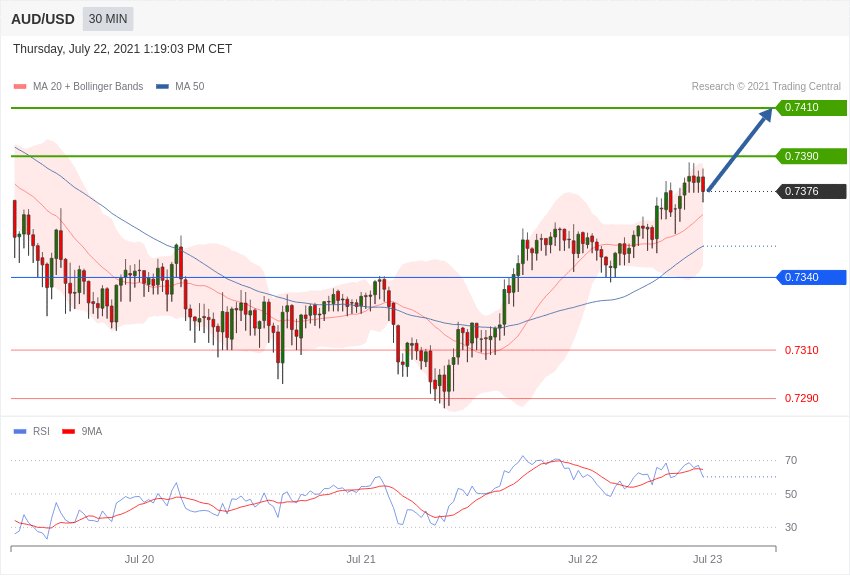Click the 0.7390 green resistance label

click(811, 156)
